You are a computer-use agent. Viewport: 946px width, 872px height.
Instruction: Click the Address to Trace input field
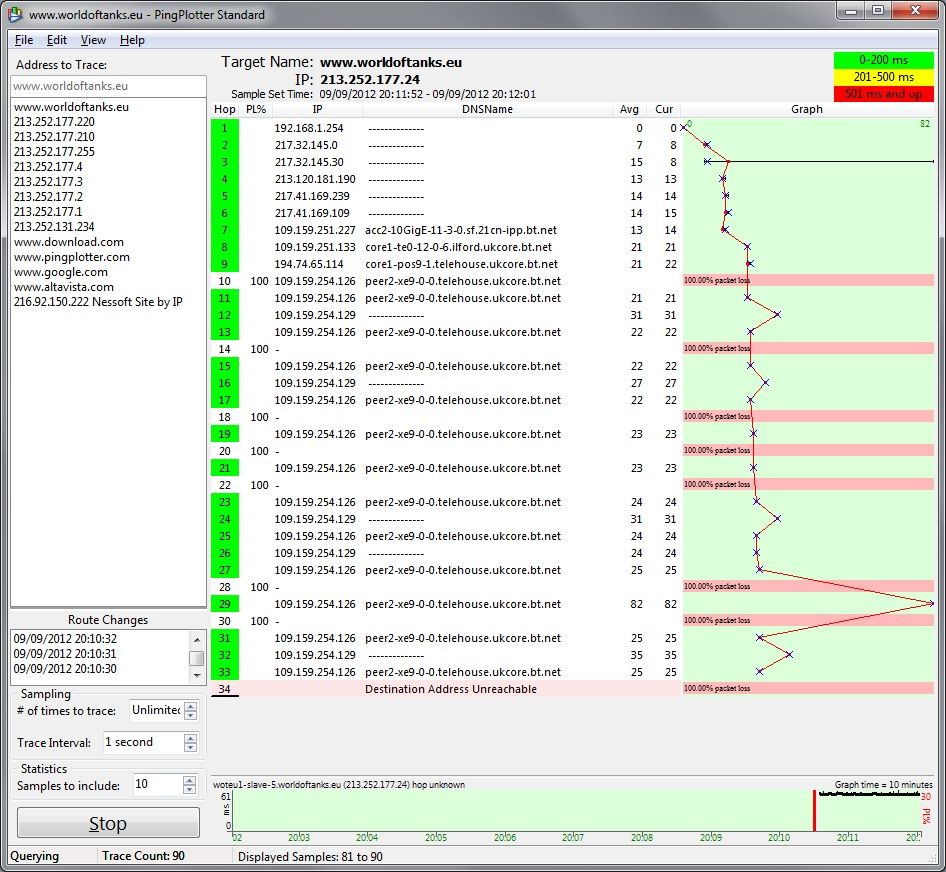click(109, 86)
